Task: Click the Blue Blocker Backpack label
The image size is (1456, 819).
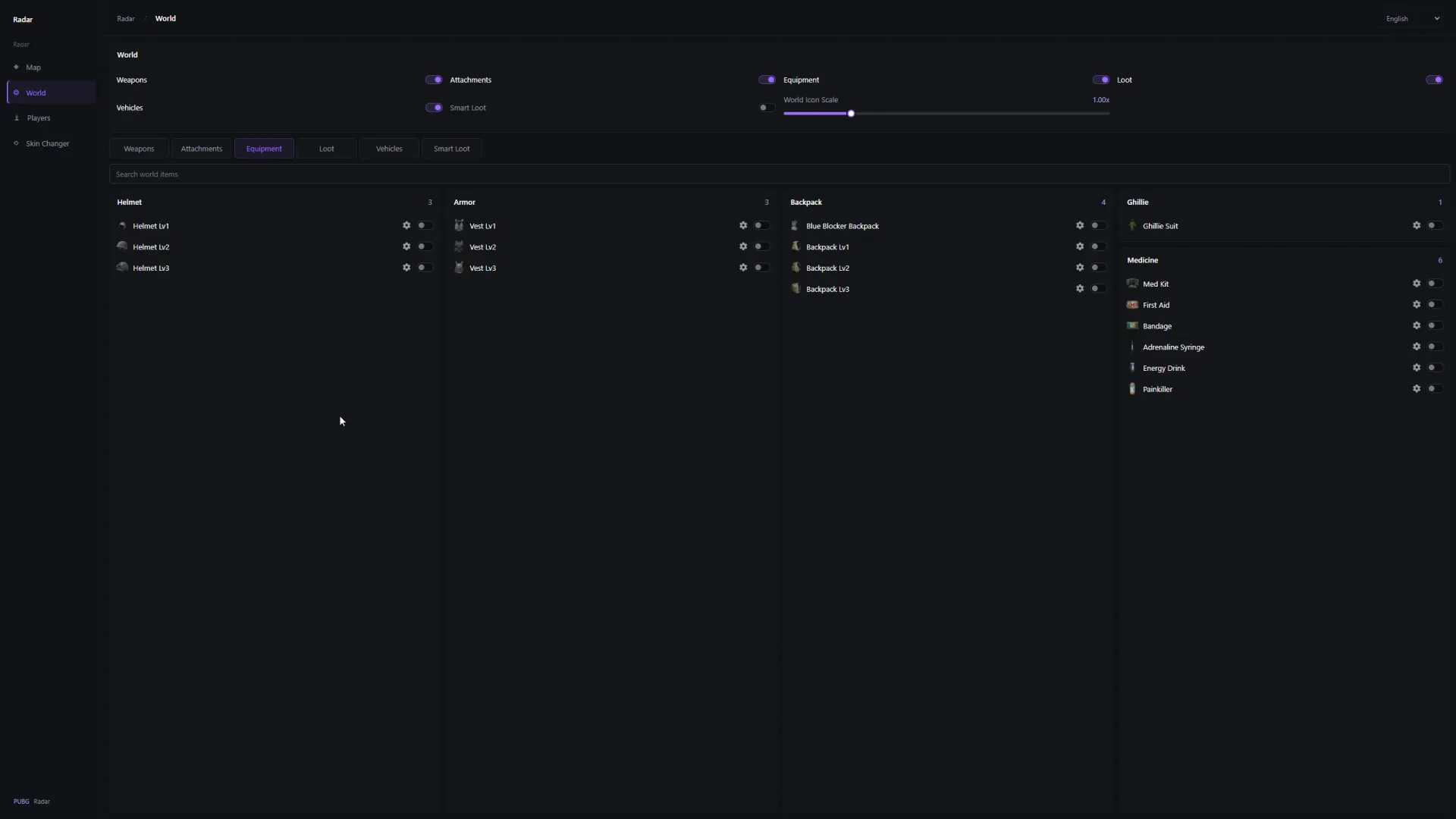Action: (843, 226)
